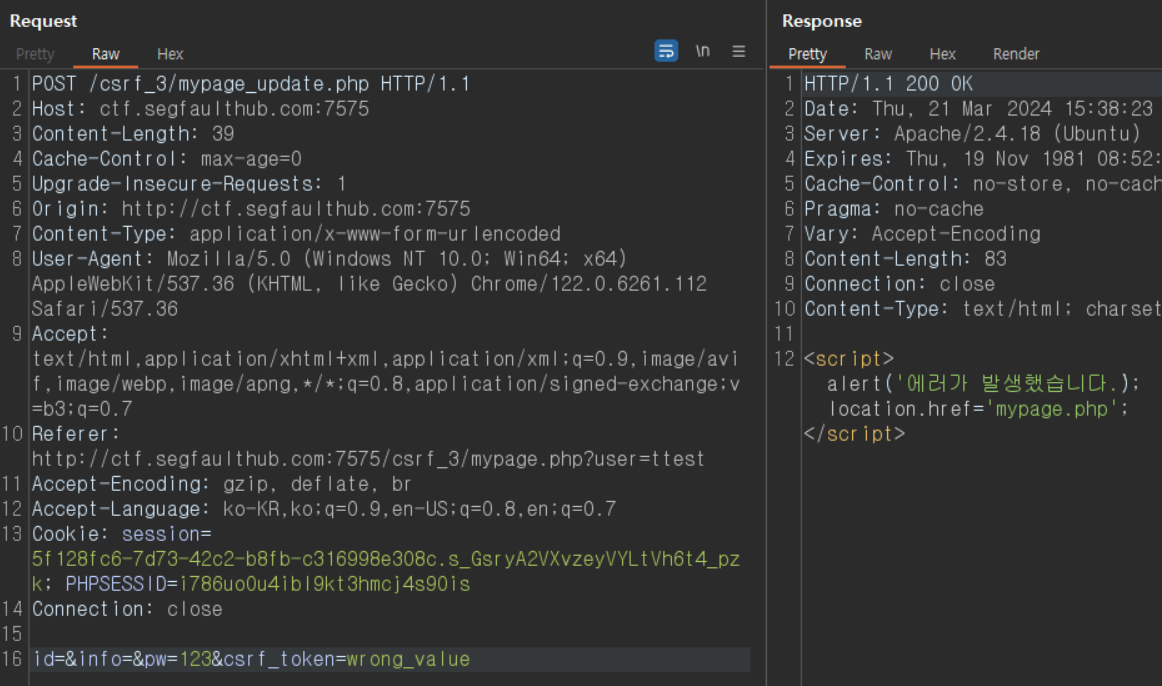Toggle the show non-printable chars \n icon
Viewport: 1162px width, 686px height.
coord(703,51)
